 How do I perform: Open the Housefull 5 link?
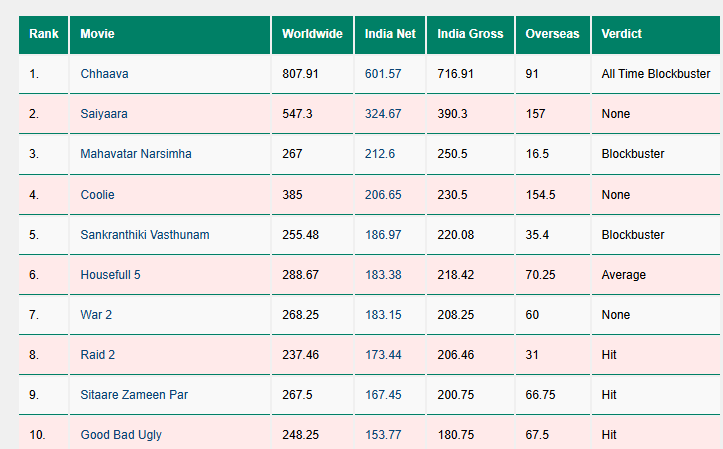[111, 275]
